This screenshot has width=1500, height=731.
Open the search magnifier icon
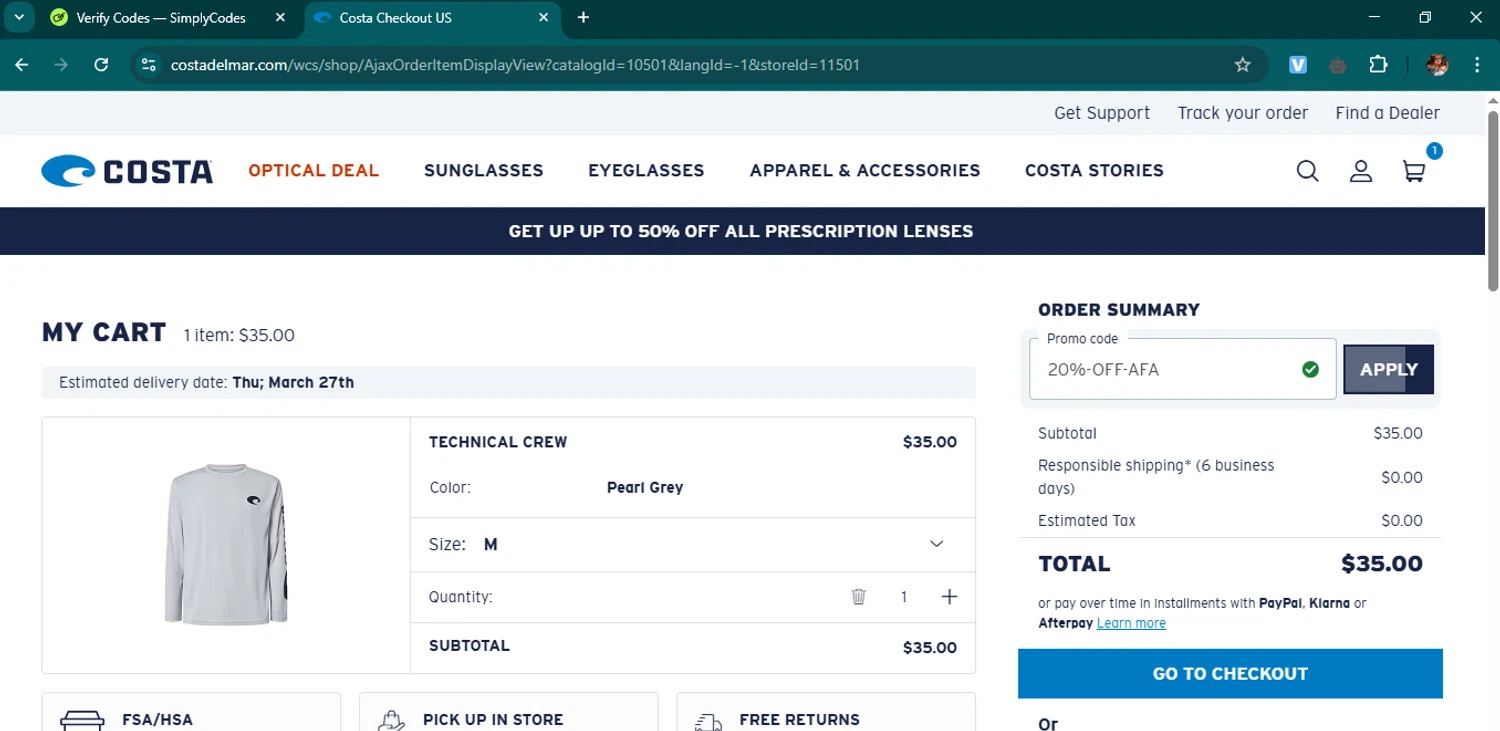pos(1307,171)
